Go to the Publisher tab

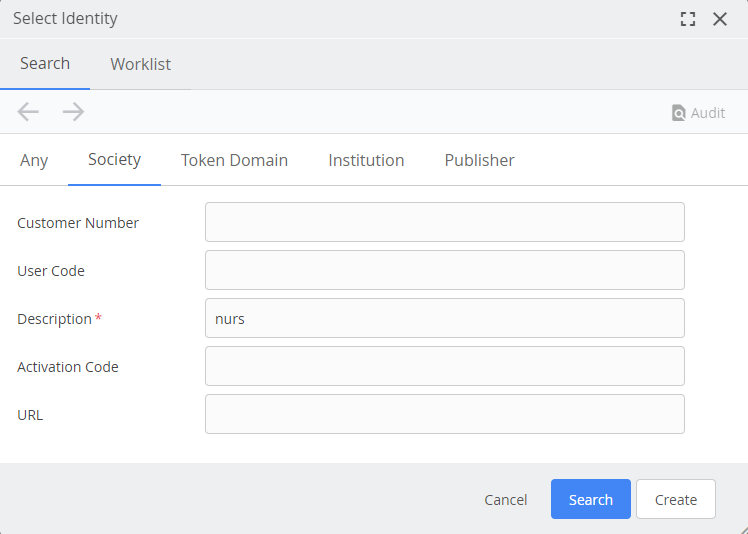tap(479, 160)
